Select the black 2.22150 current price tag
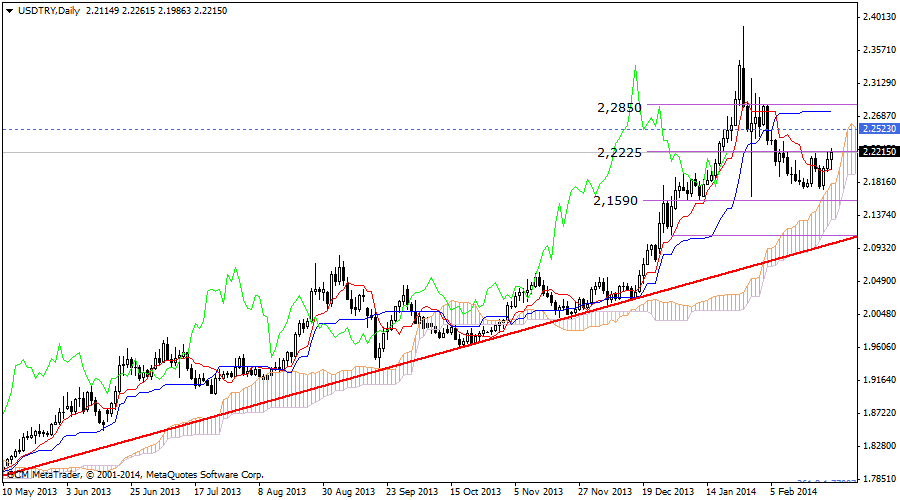The width and height of the screenshot is (900, 500). coord(879,152)
